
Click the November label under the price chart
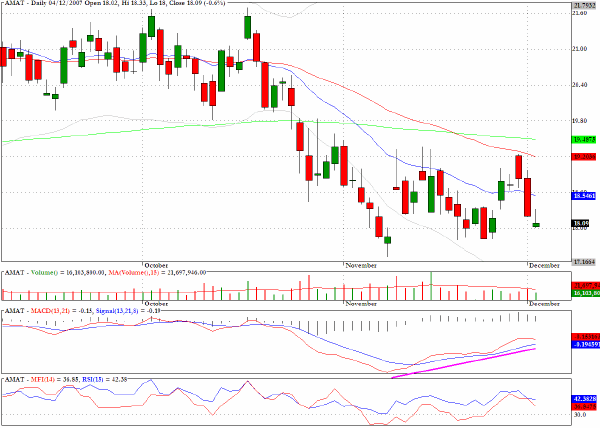[361, 265]
